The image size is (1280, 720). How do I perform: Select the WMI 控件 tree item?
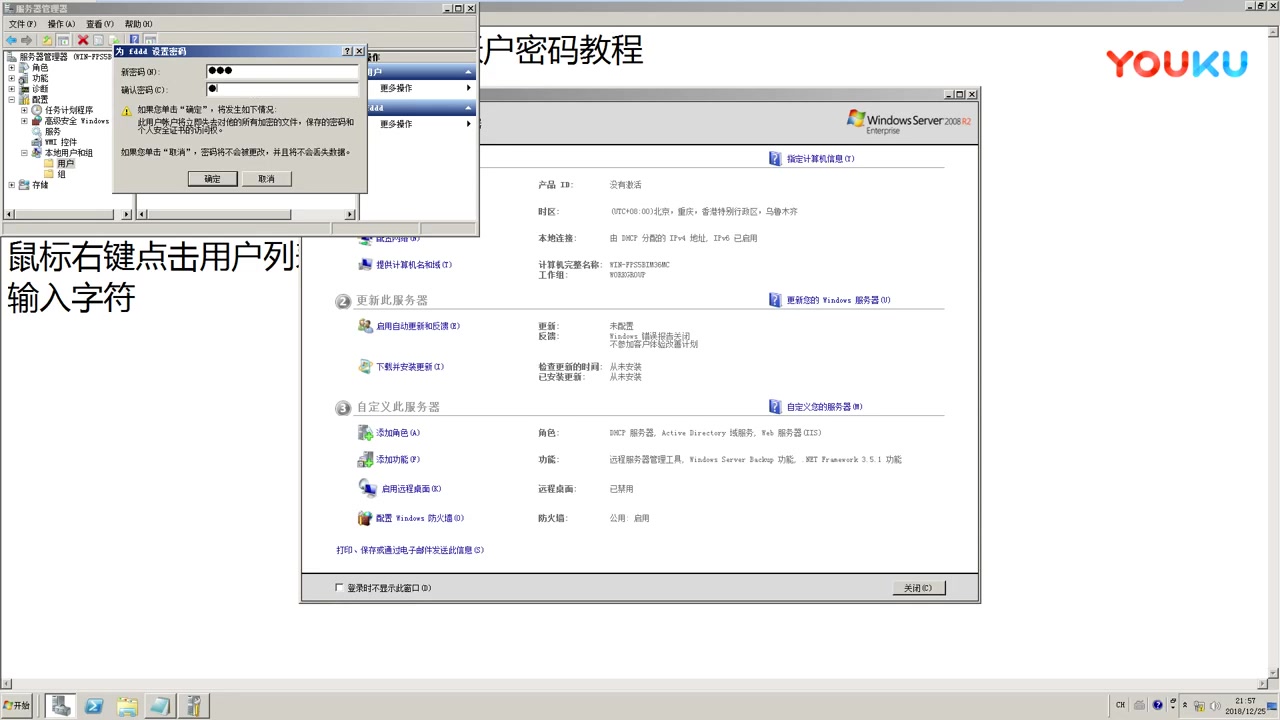tap(54, 142)
